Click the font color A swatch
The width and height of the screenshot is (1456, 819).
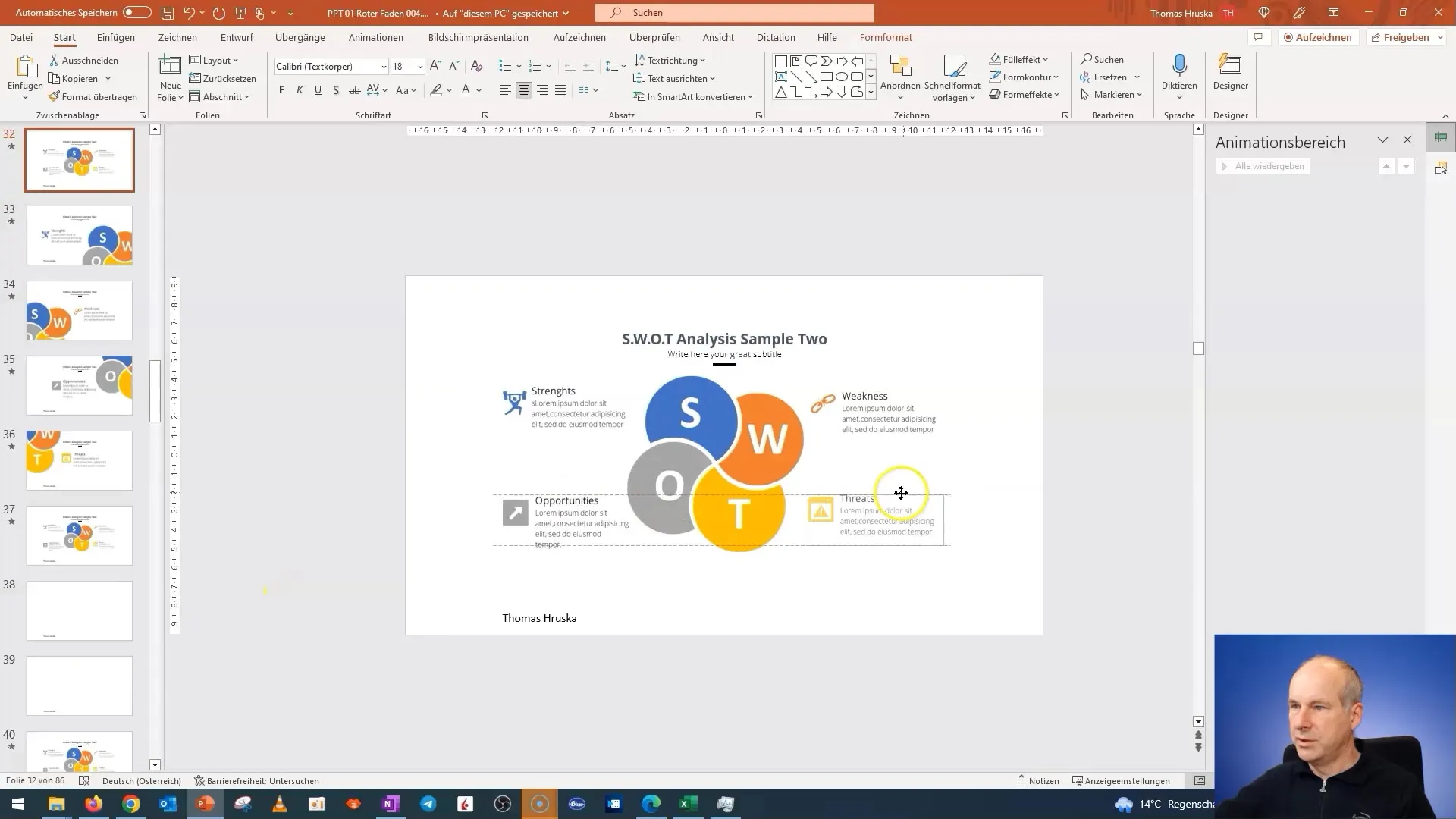coord(466,90)
